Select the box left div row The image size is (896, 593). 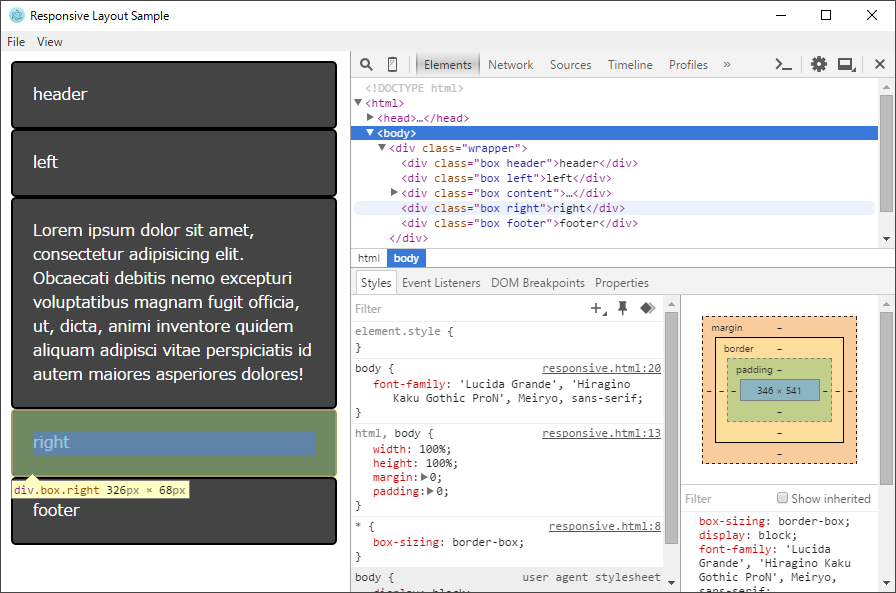click(x=506, y=178)
